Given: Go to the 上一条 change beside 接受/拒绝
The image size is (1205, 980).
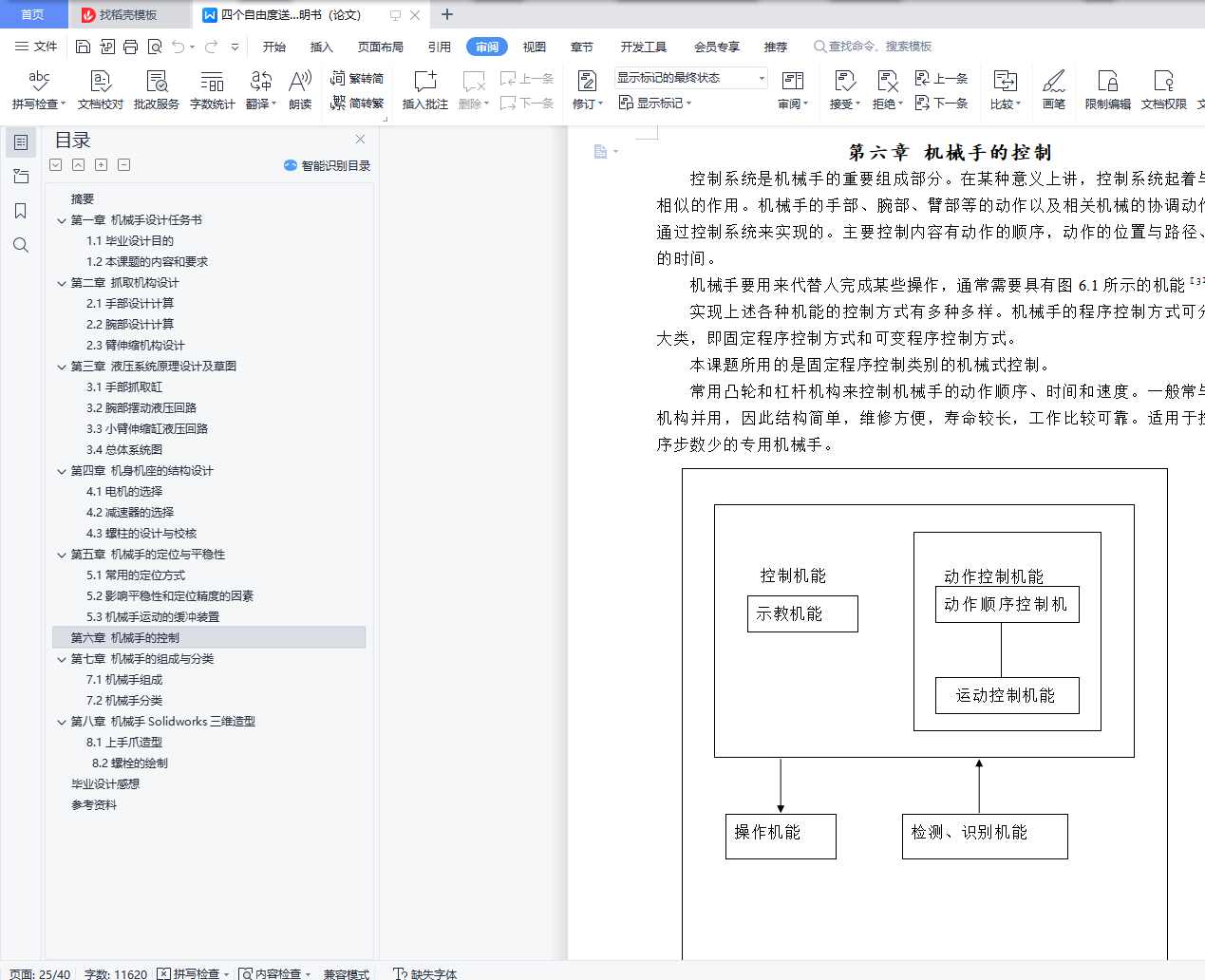Looking at the screenshot, I should coord(942,79).
